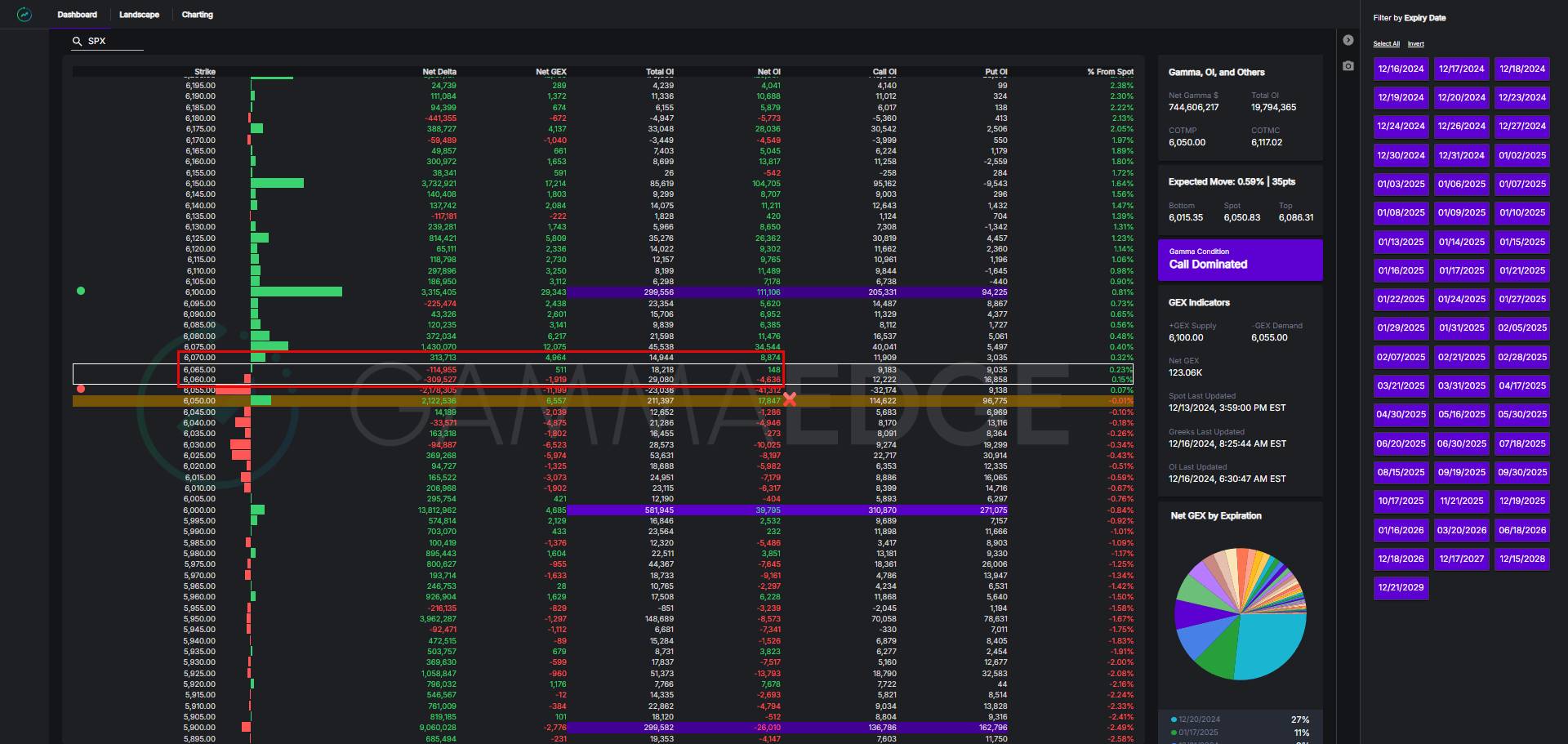1568x744 pixels.
Task: Click the red X marker on 6,050 row
Action: click(x=790, y=399)
